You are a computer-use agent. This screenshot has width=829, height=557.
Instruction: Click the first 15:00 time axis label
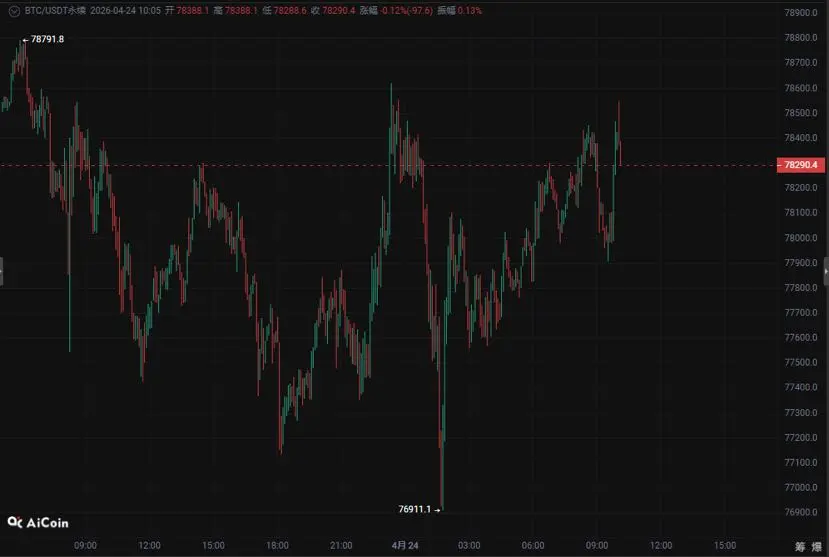213,545
